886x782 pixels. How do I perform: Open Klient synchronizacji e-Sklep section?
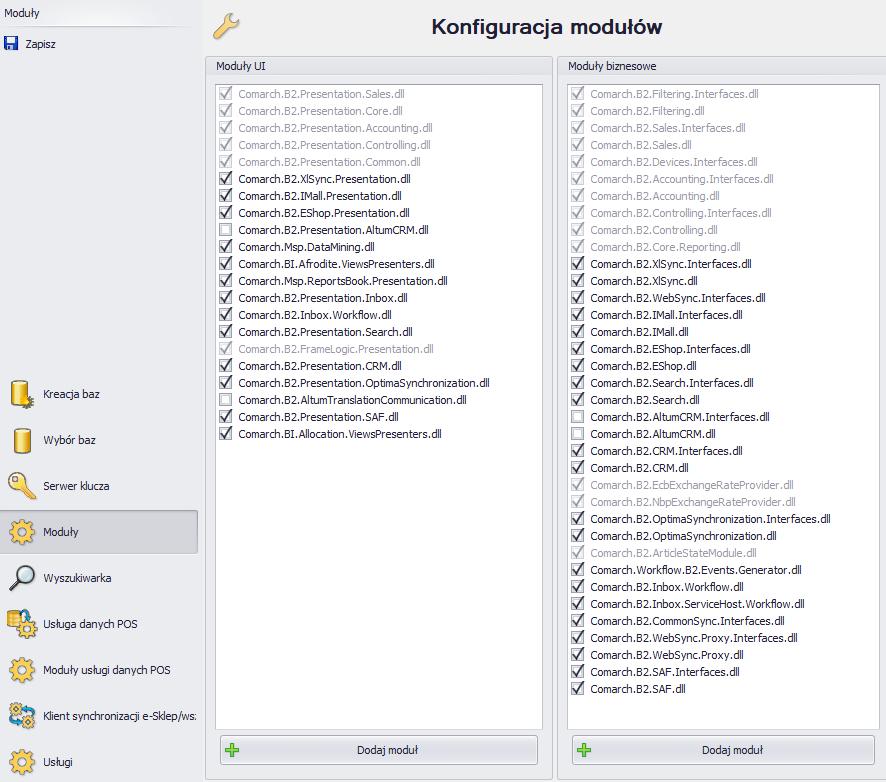coord(99,716)
